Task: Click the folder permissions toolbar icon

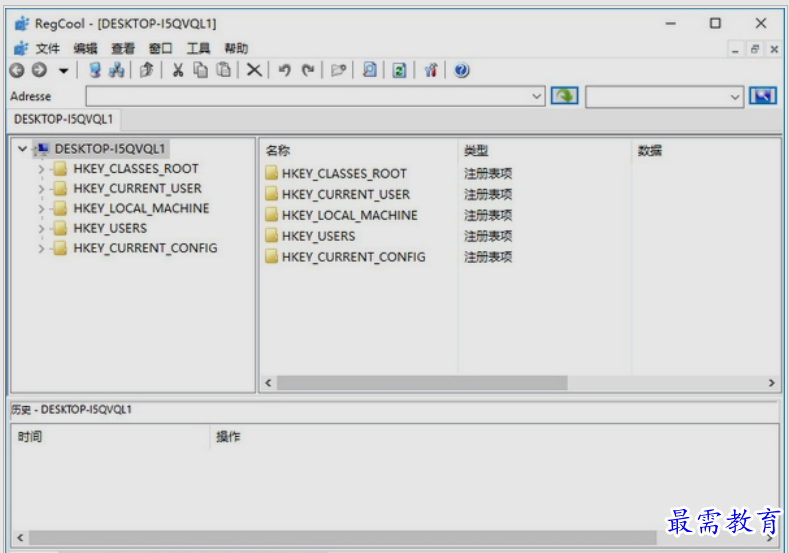Action: pyautogui.click(x=339, y=70)
